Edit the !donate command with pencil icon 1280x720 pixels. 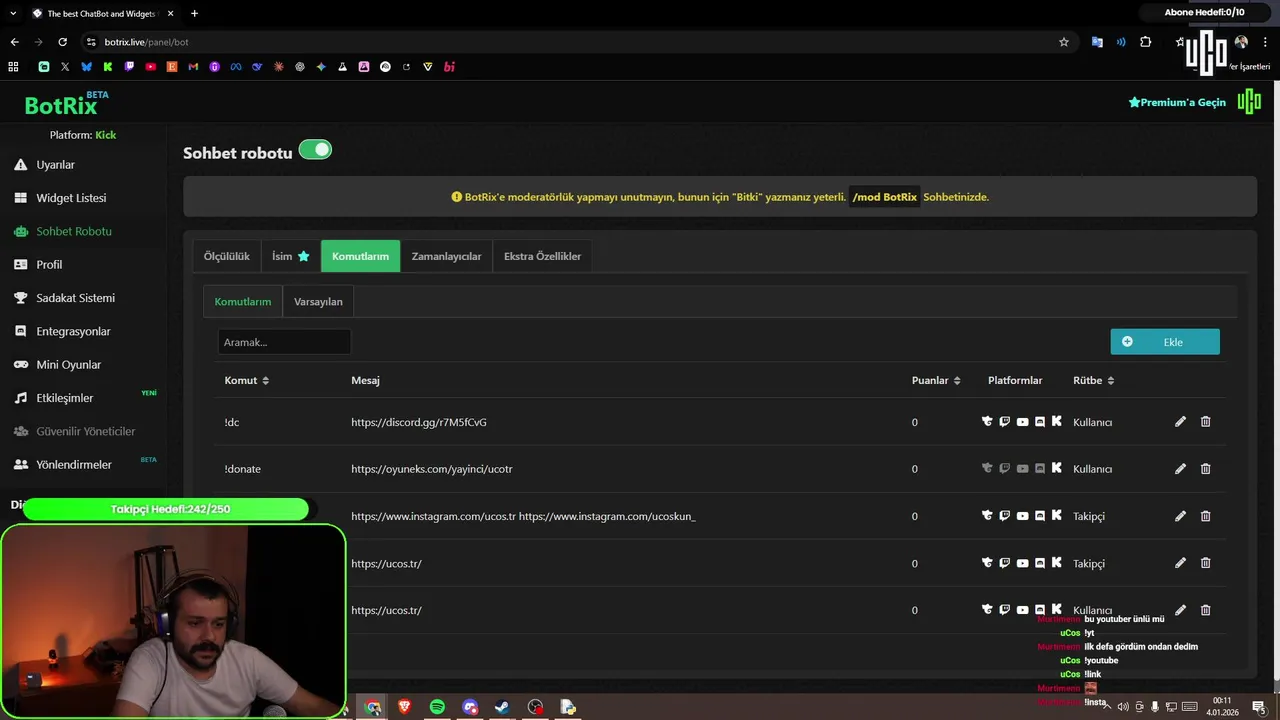click(1180, 469)
